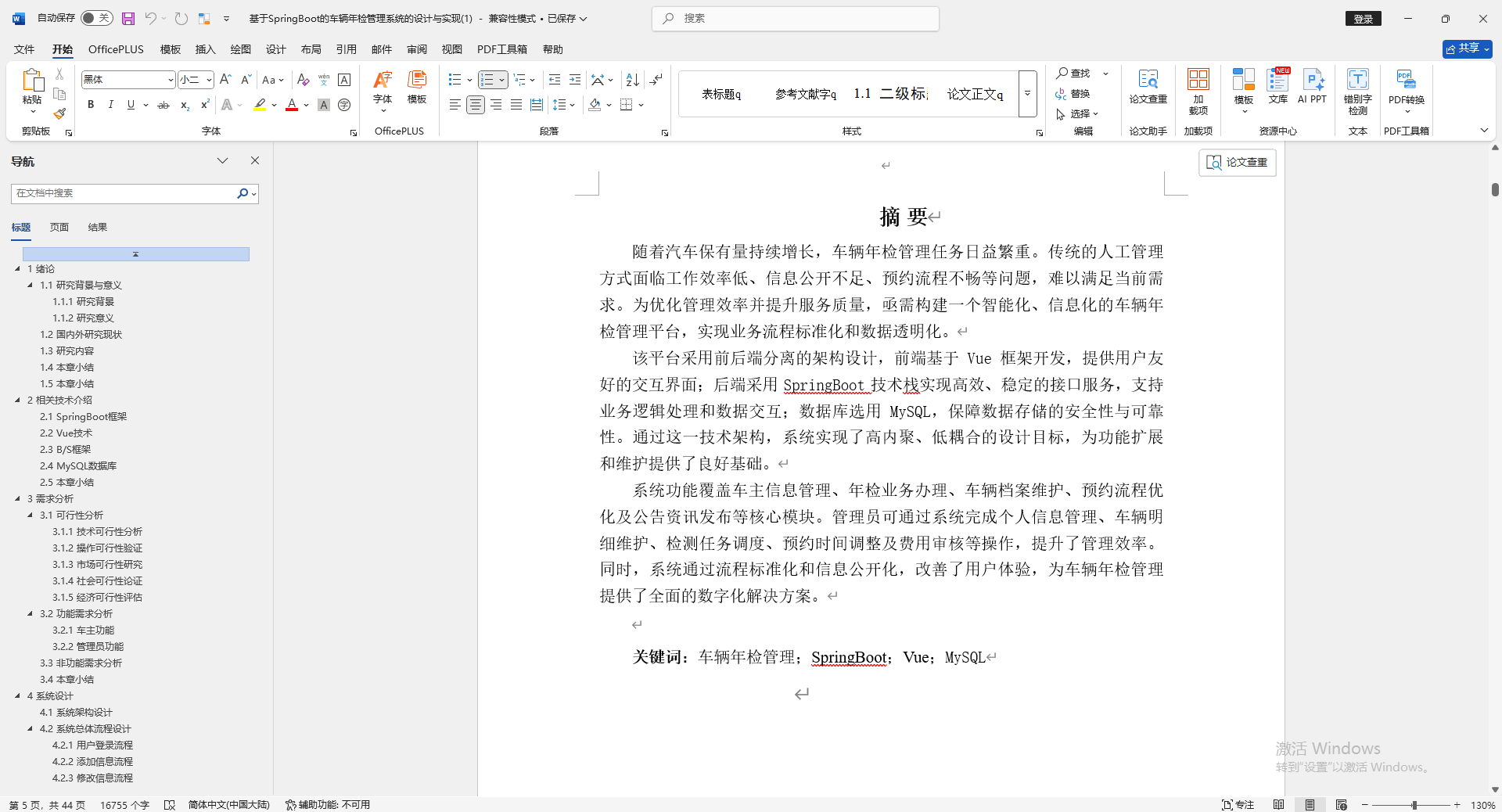Viewport: 1502px width, 812px height.
Task: Select the Format Painter tool
Action: pos(59,113)
